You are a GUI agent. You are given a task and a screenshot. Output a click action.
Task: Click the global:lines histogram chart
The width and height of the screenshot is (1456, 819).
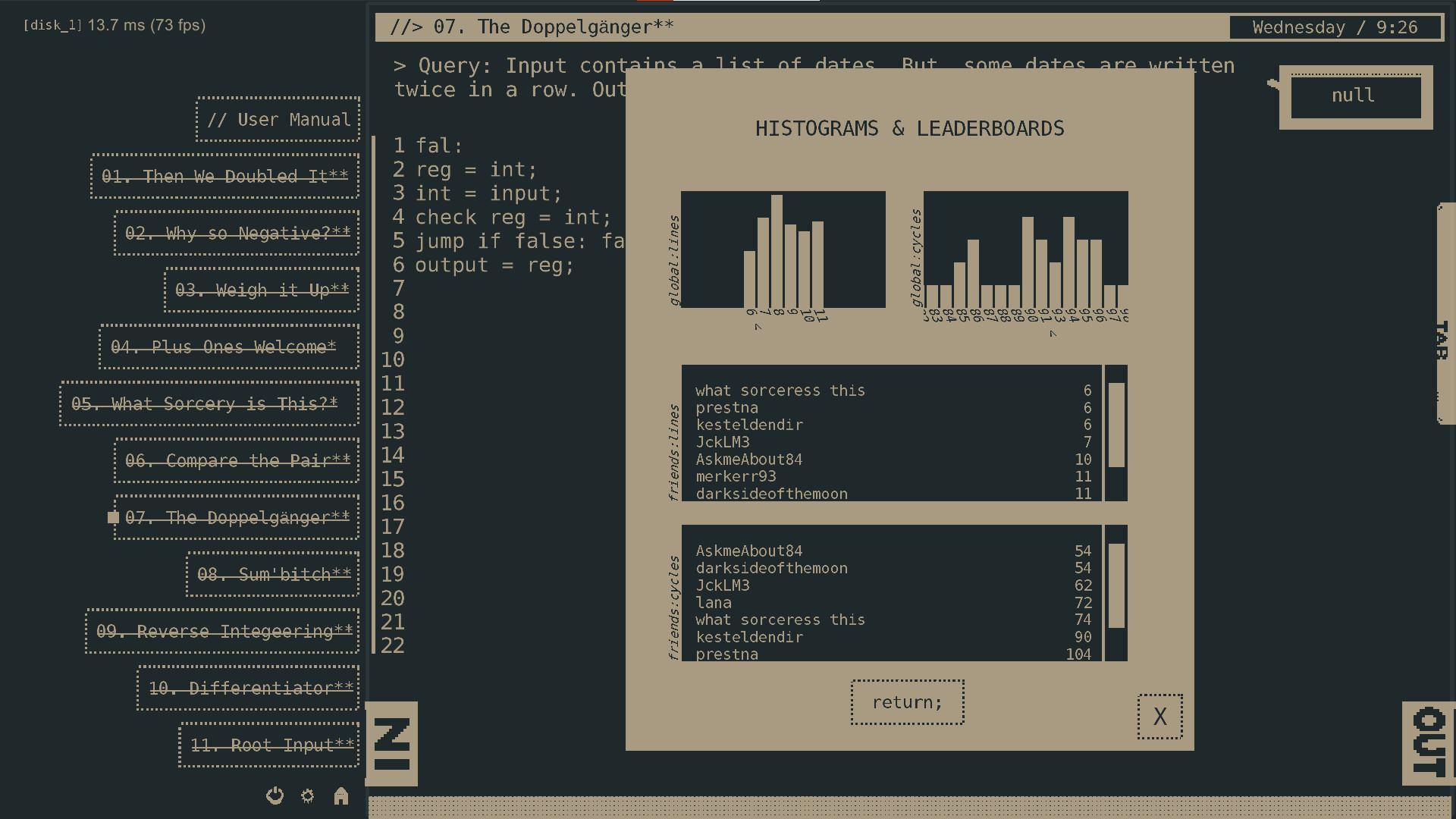[783, 250]
